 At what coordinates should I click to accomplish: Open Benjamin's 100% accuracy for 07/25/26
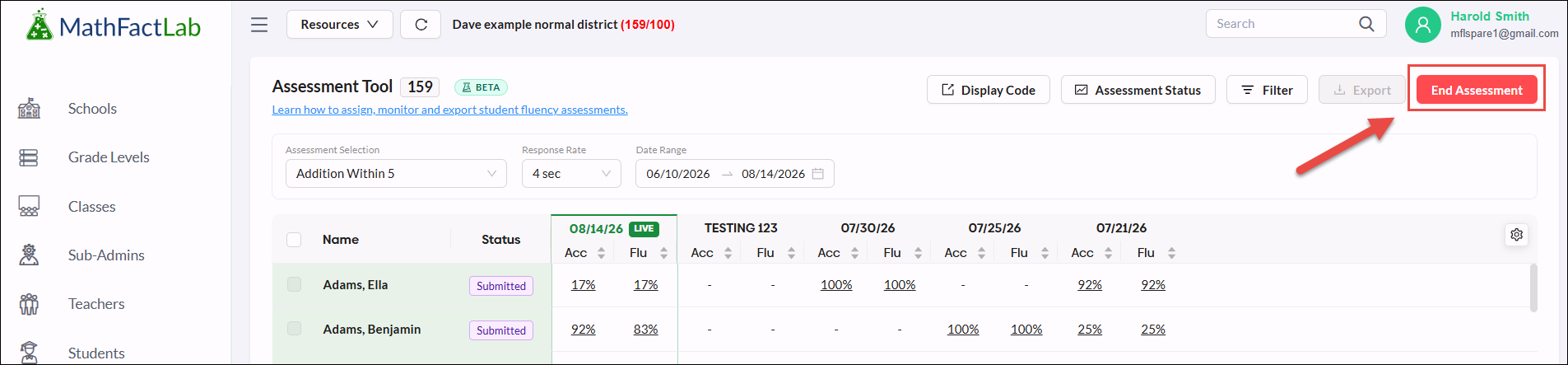963,330
